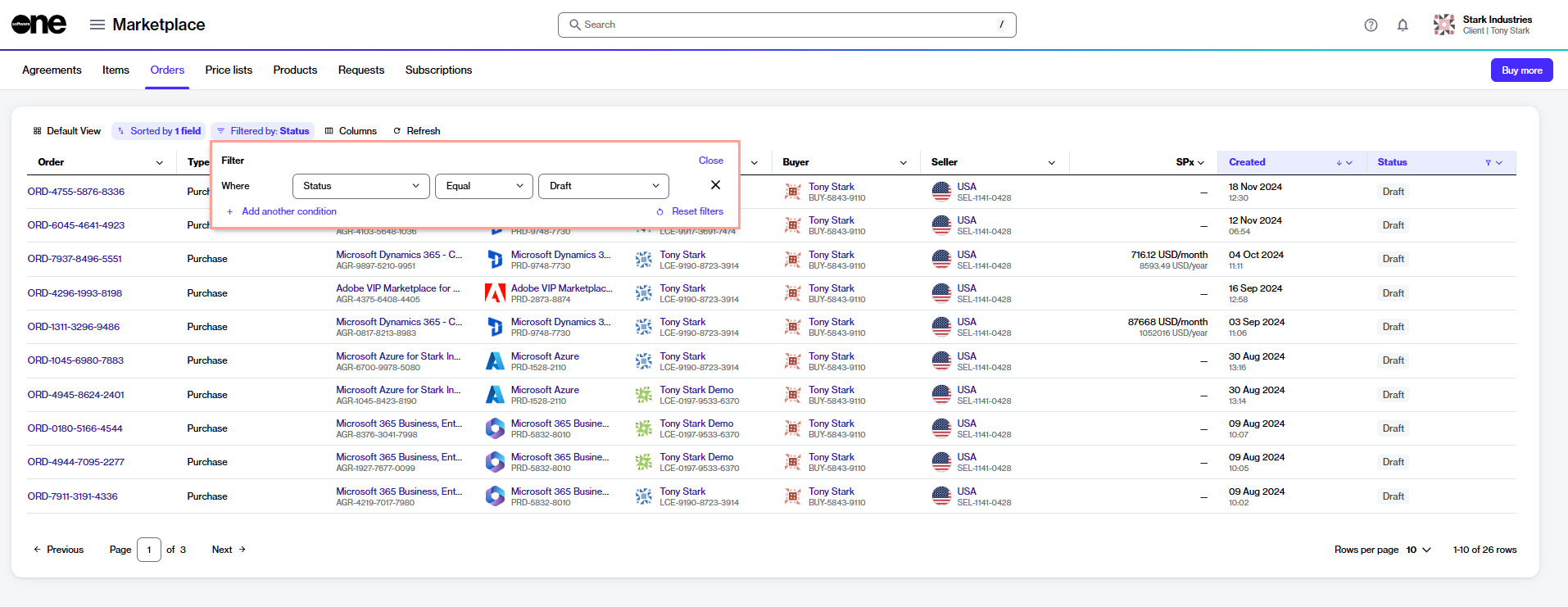Click the filter funnel icon on Status column
The image size is (1568, 607).
tap(1488, 163)
